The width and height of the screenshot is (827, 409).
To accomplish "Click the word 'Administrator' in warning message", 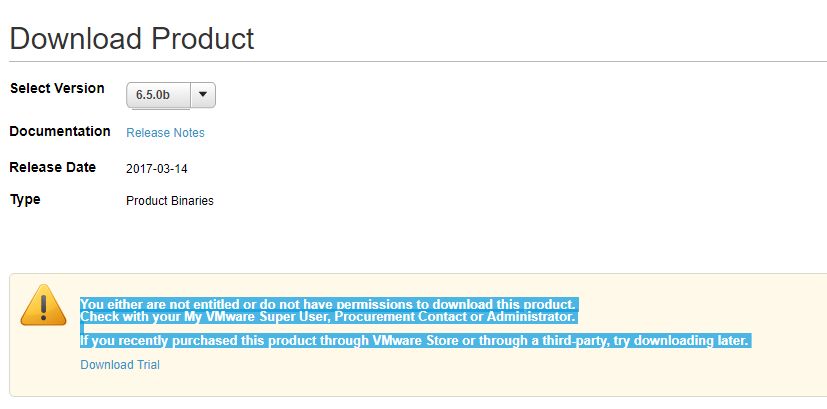I will click(530, 317).
